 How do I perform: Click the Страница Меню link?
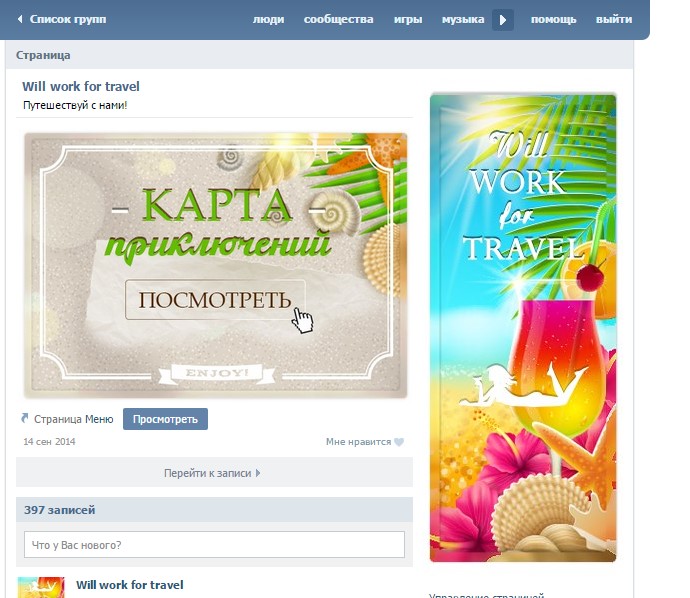click(x=73, y=419)
